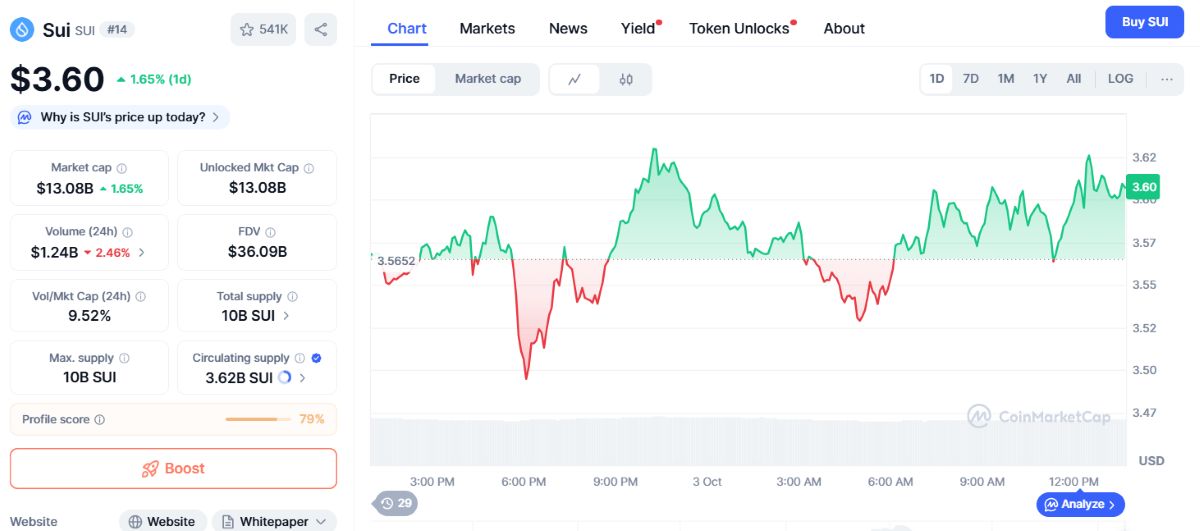Viewport: 1200px width, 531px height.
Task: Set chart range to 1M
Action: click(1006, 78)
